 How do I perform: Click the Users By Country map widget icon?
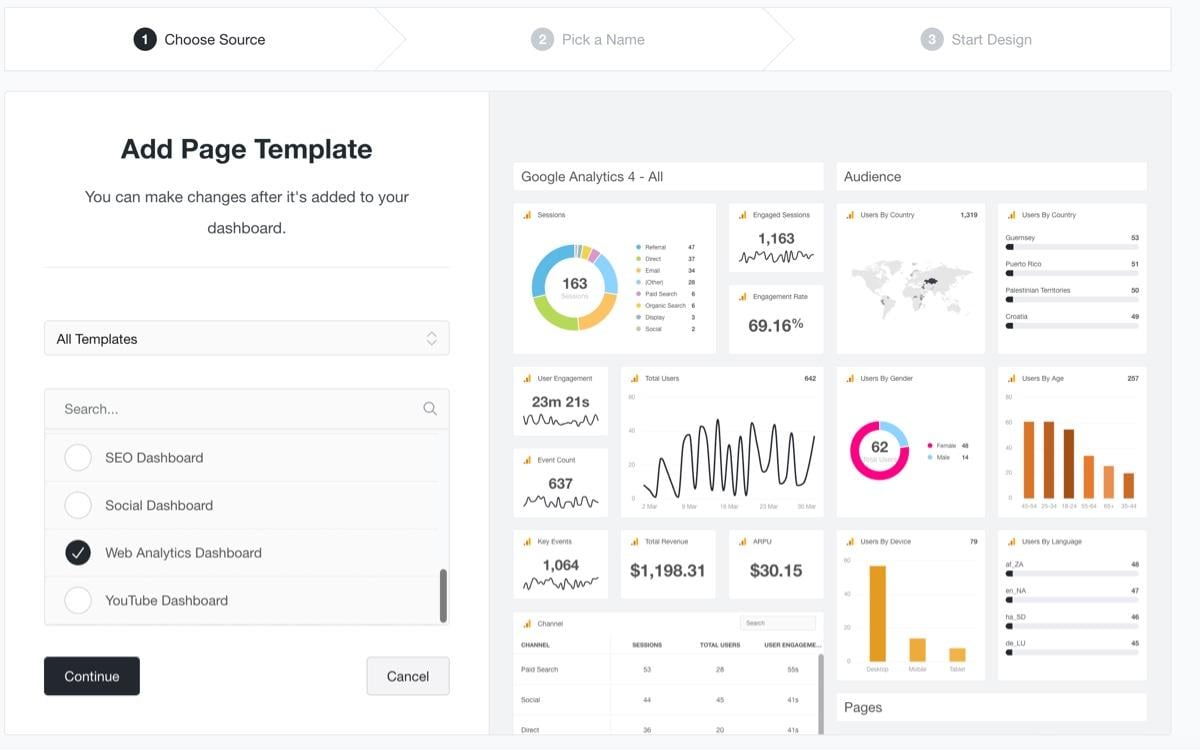[x=850, y=215]
